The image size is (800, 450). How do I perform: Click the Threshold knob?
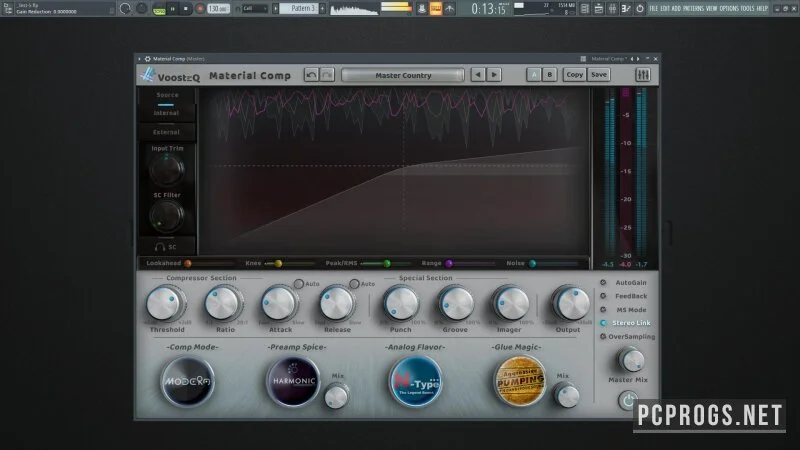pos(164,304)
